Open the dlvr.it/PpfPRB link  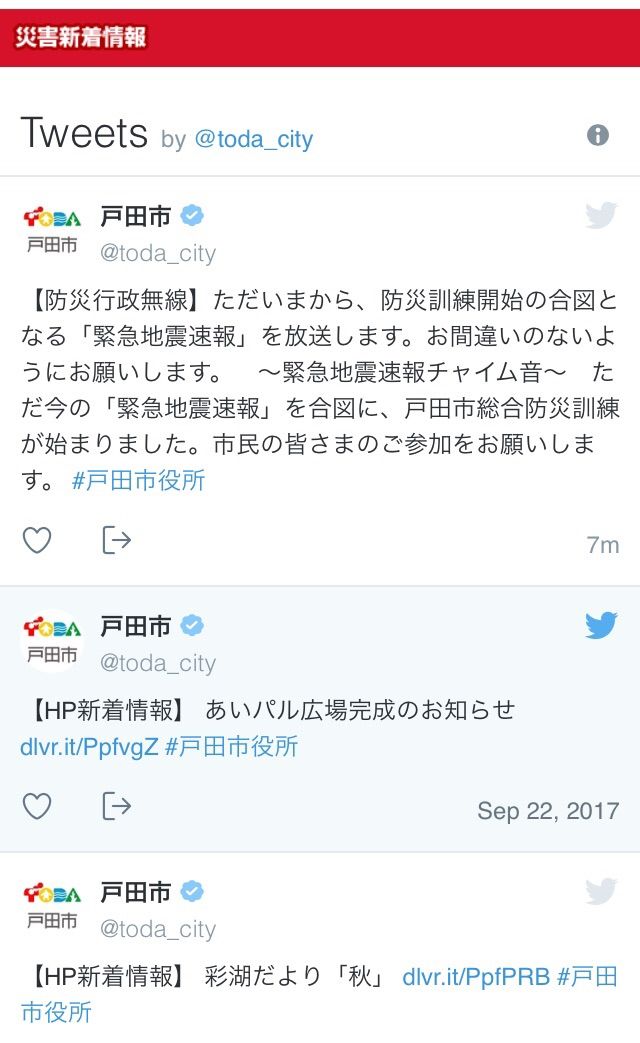tap(476, 977)
